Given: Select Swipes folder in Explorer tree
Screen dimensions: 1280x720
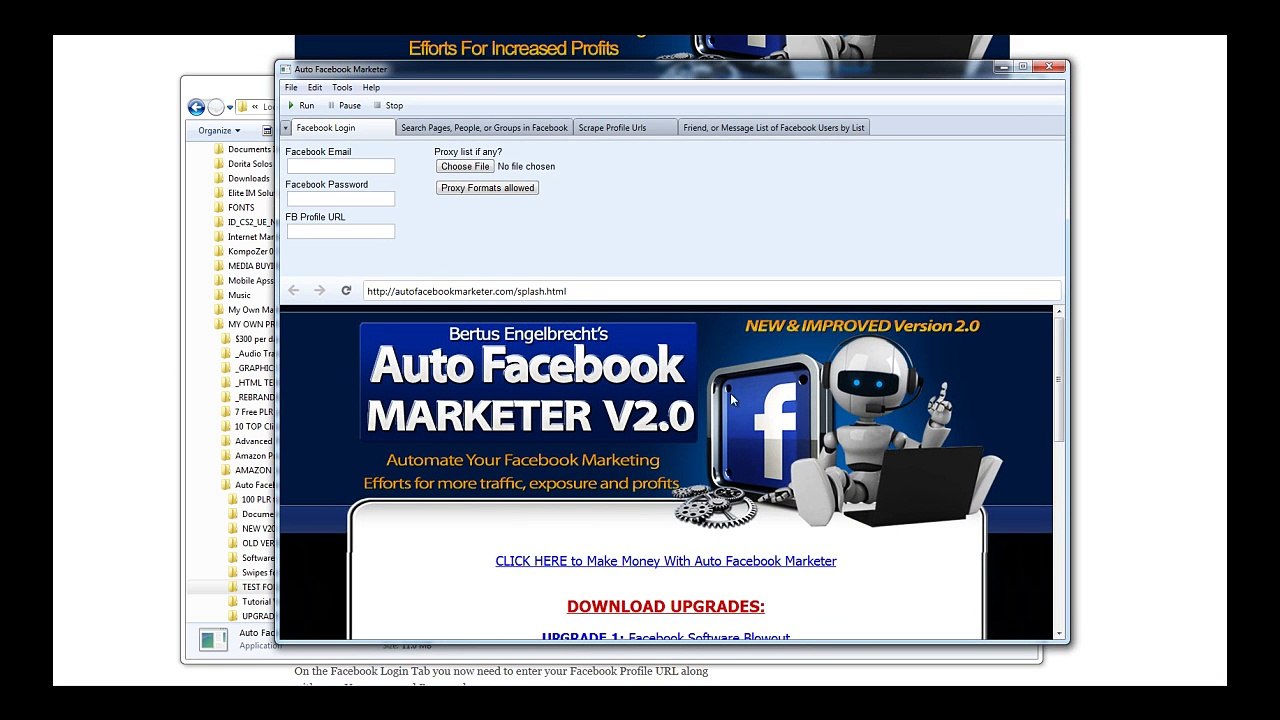Looking at the screenshot, I should pyautogui.click(x=251, y=573).
